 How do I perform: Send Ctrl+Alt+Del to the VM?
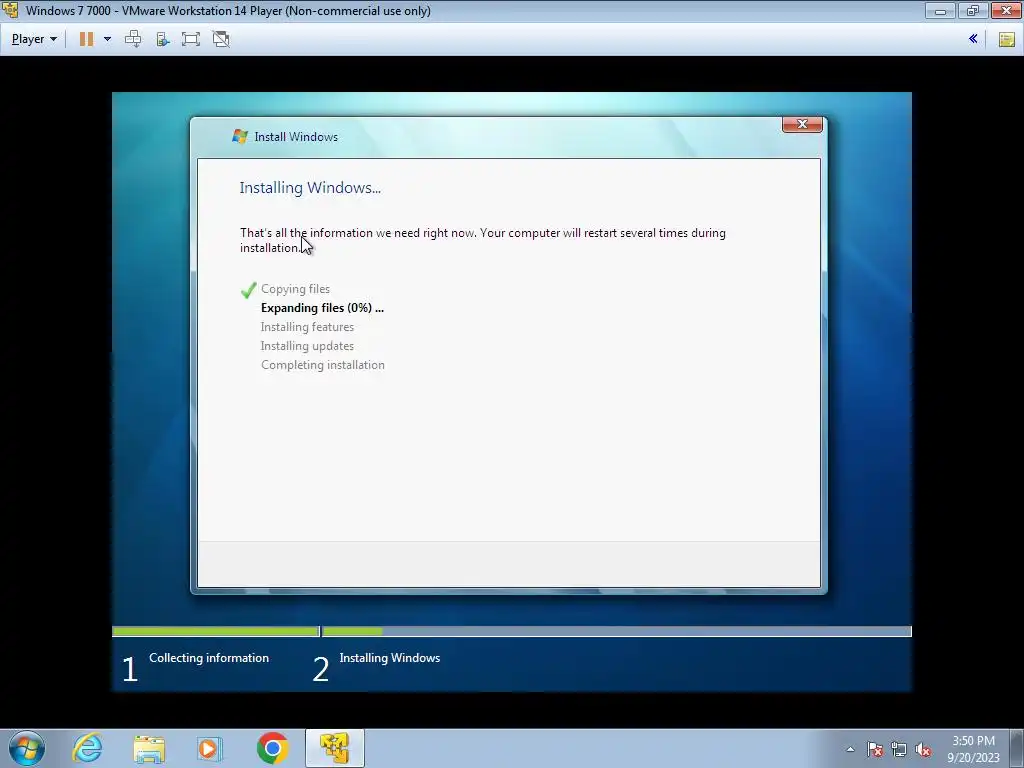pos(133,39)
